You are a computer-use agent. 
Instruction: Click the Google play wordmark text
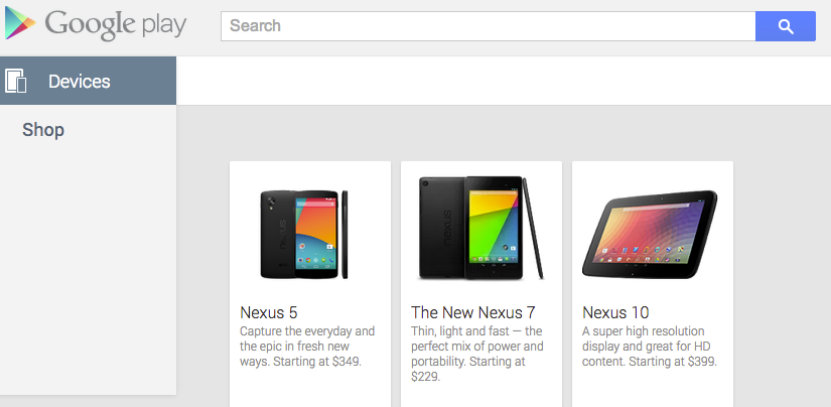click(115, 24)
